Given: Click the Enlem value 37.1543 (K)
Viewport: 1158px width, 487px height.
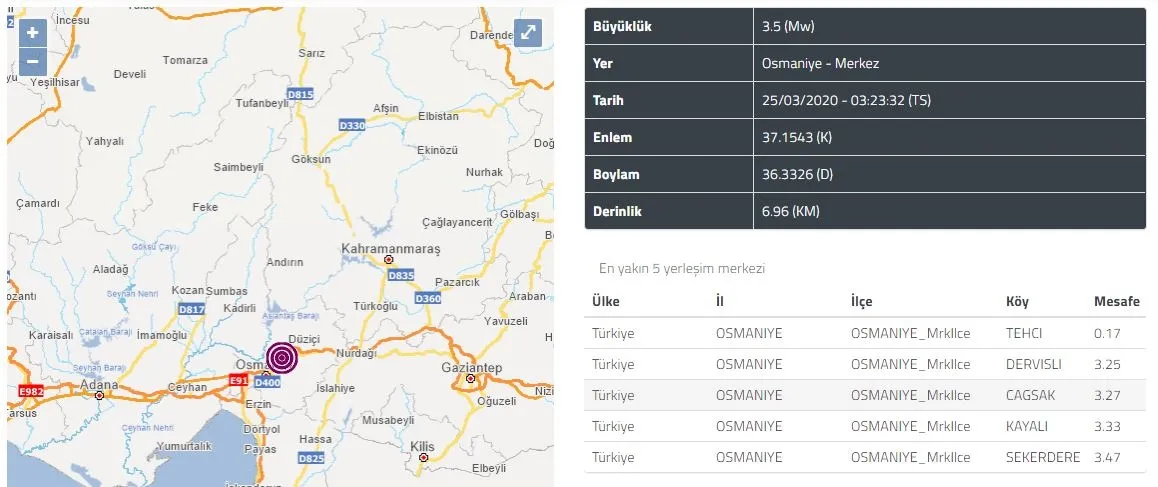Looking at the screenshot, I should 796,137.
